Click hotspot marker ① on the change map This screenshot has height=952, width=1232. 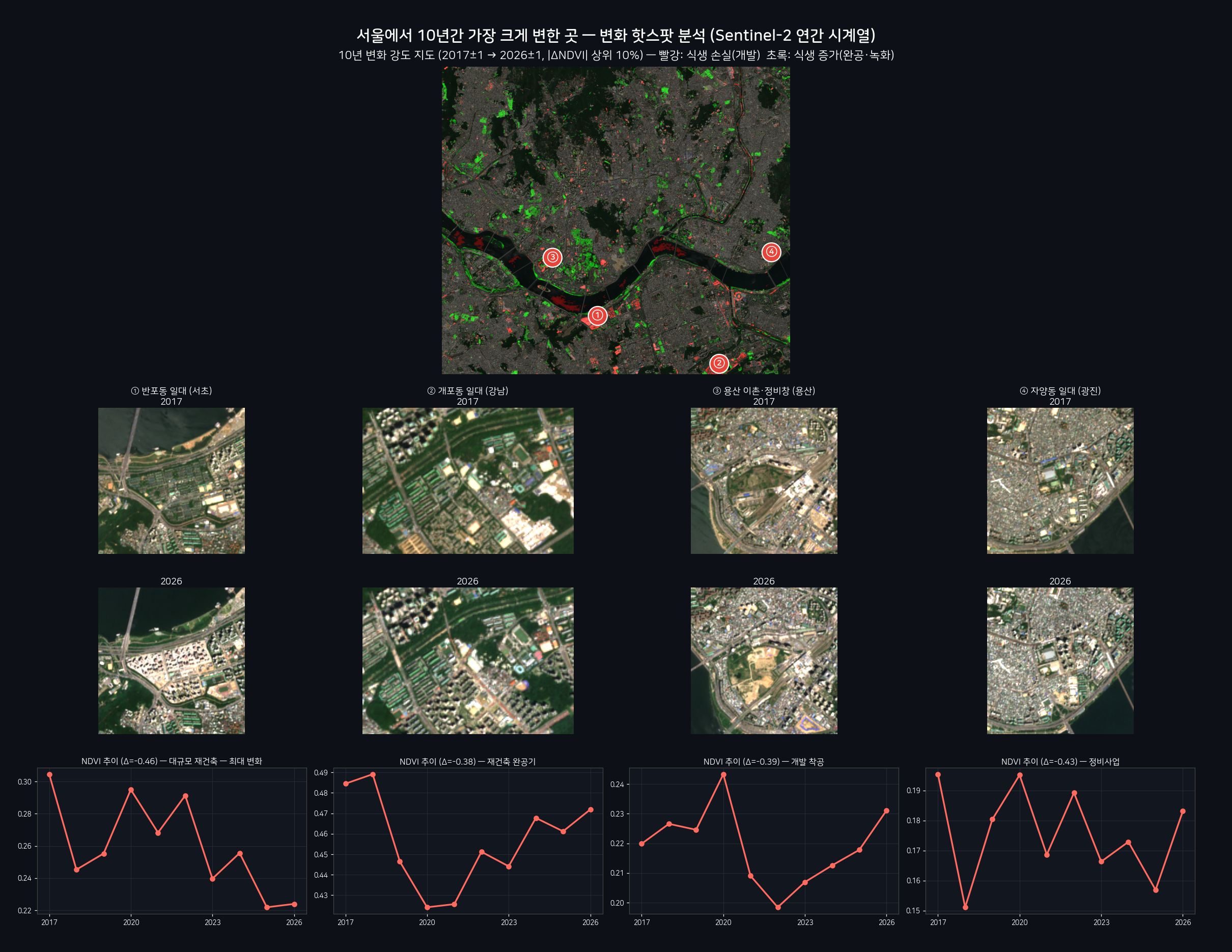point(597,316)
